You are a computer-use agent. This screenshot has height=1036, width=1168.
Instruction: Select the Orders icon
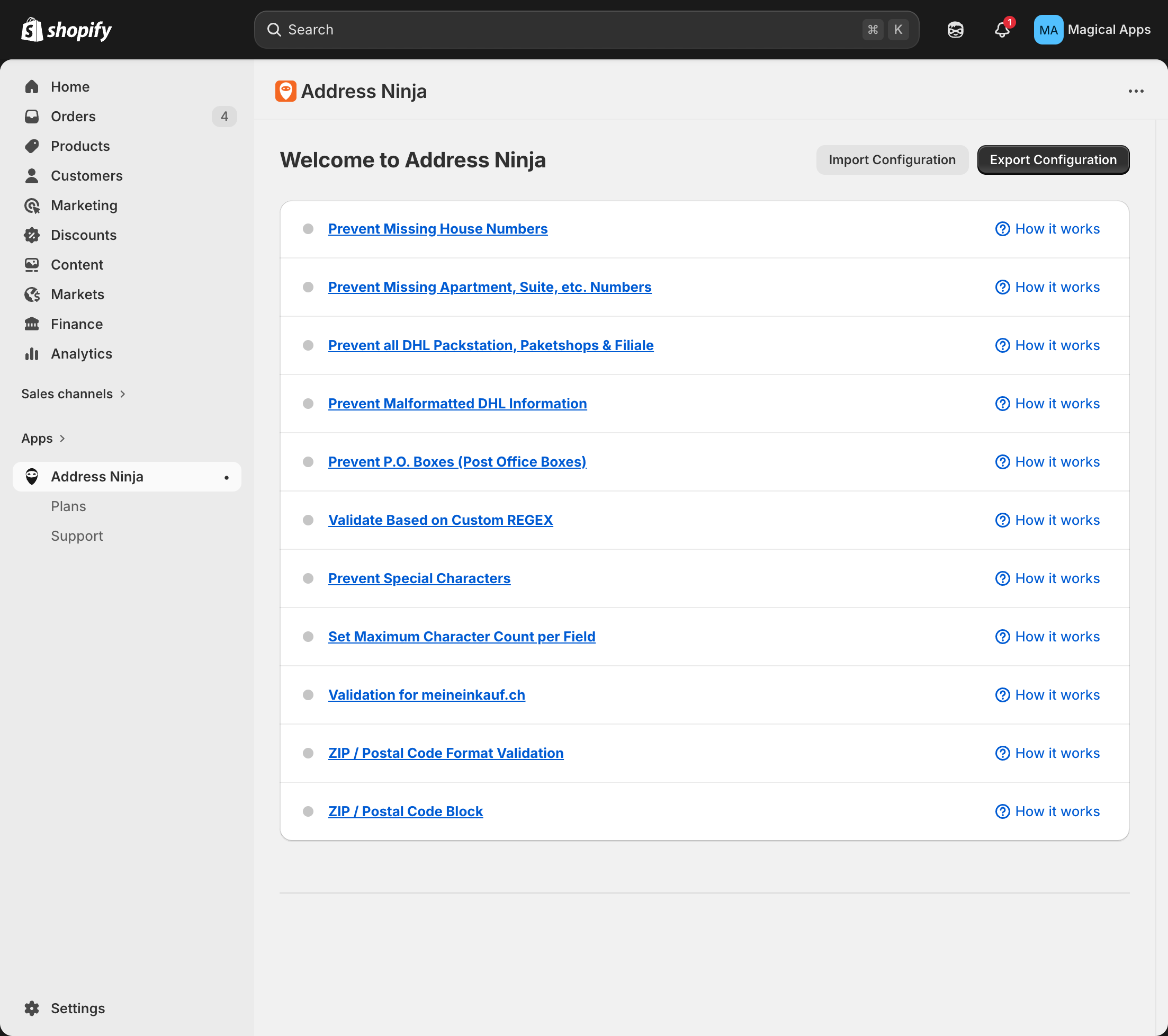pyautogui.click(x=32, y=116)
